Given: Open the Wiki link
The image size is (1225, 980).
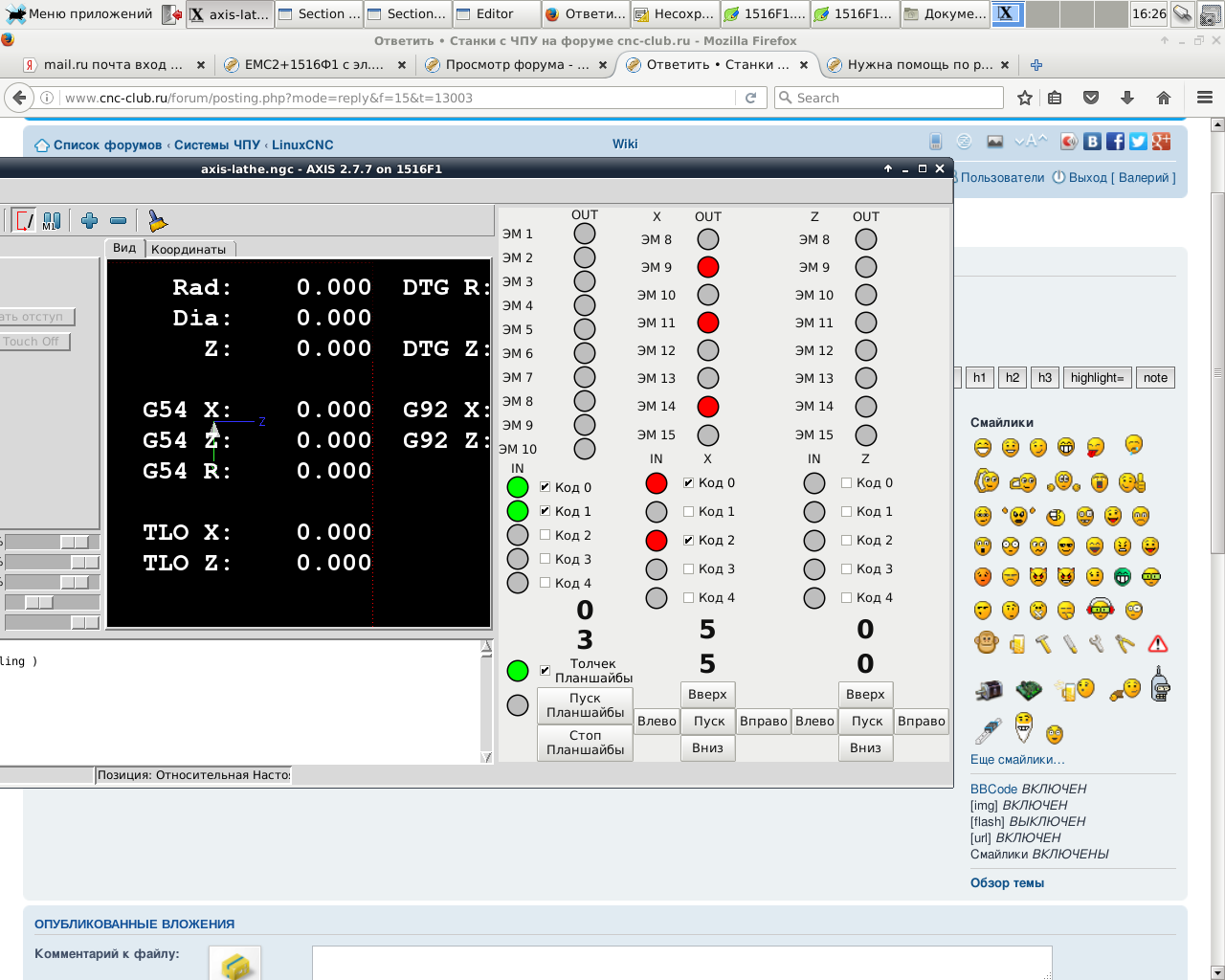Looking at the screenshot, I should point(625,144).
